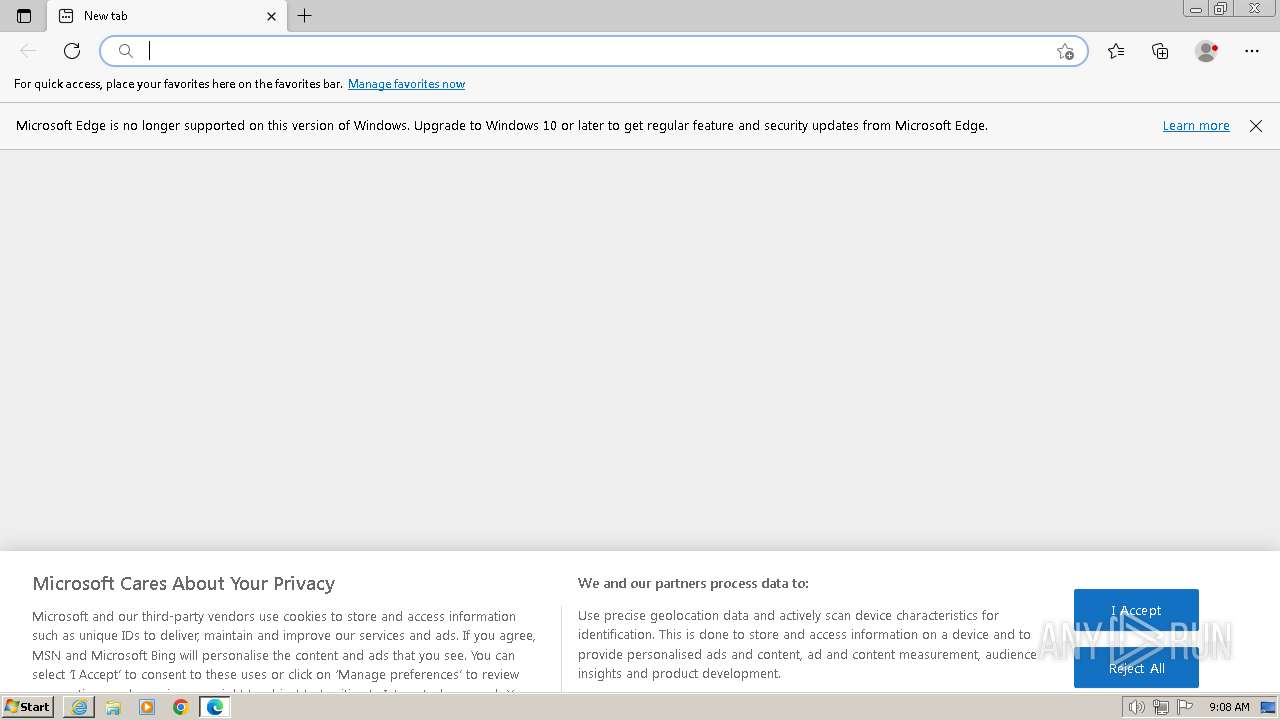Open the tab actions menu icon
Screen dimensions: 1280x720
[x=24, y=16]
